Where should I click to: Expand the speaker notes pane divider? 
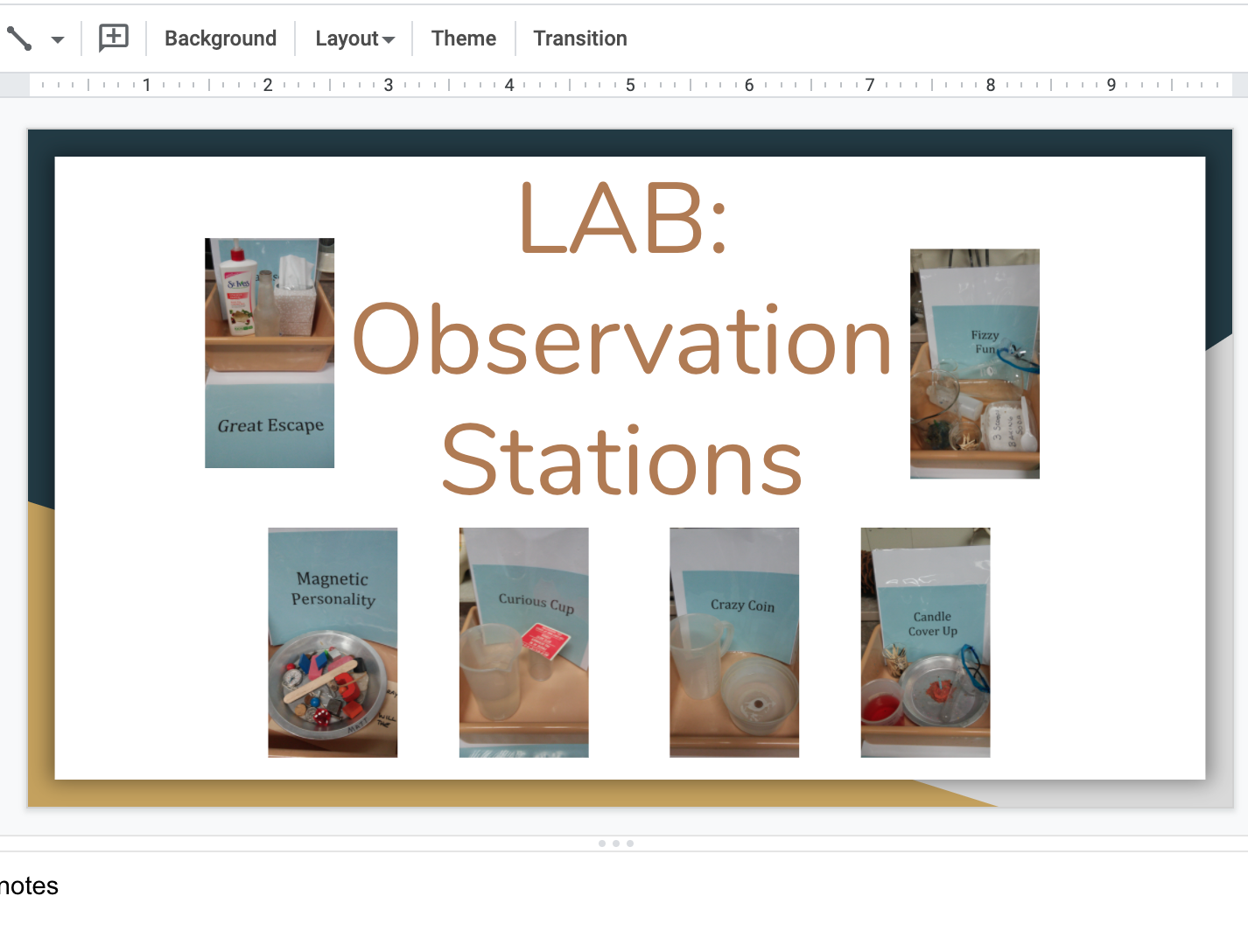[616, 843]
